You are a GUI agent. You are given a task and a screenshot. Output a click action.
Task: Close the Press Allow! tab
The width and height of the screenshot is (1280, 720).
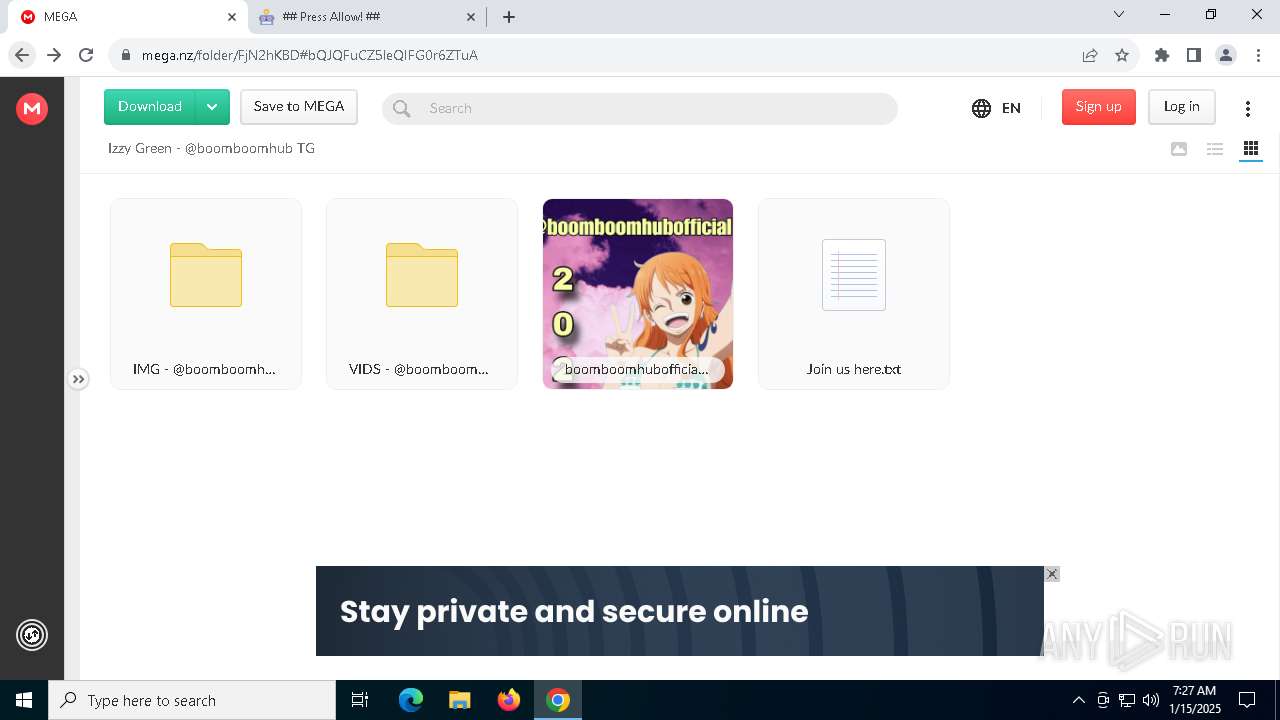[x=471, y=17]
